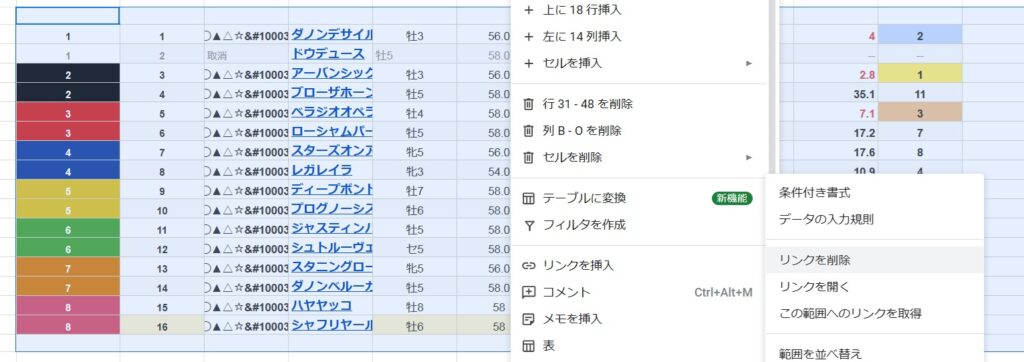Click table icon beside テーブルに変換
Viewport: 1024px width, 362px height.
coord(529,199)
